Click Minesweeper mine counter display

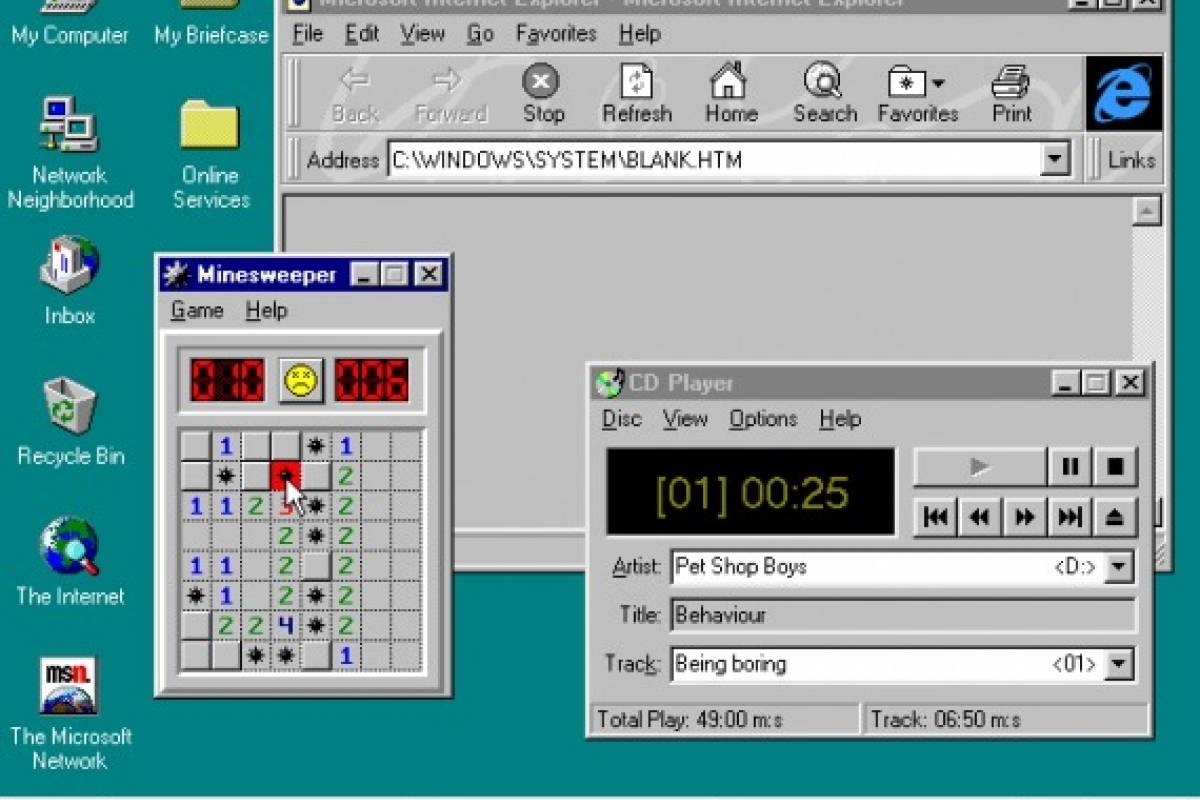pos(227,380)
